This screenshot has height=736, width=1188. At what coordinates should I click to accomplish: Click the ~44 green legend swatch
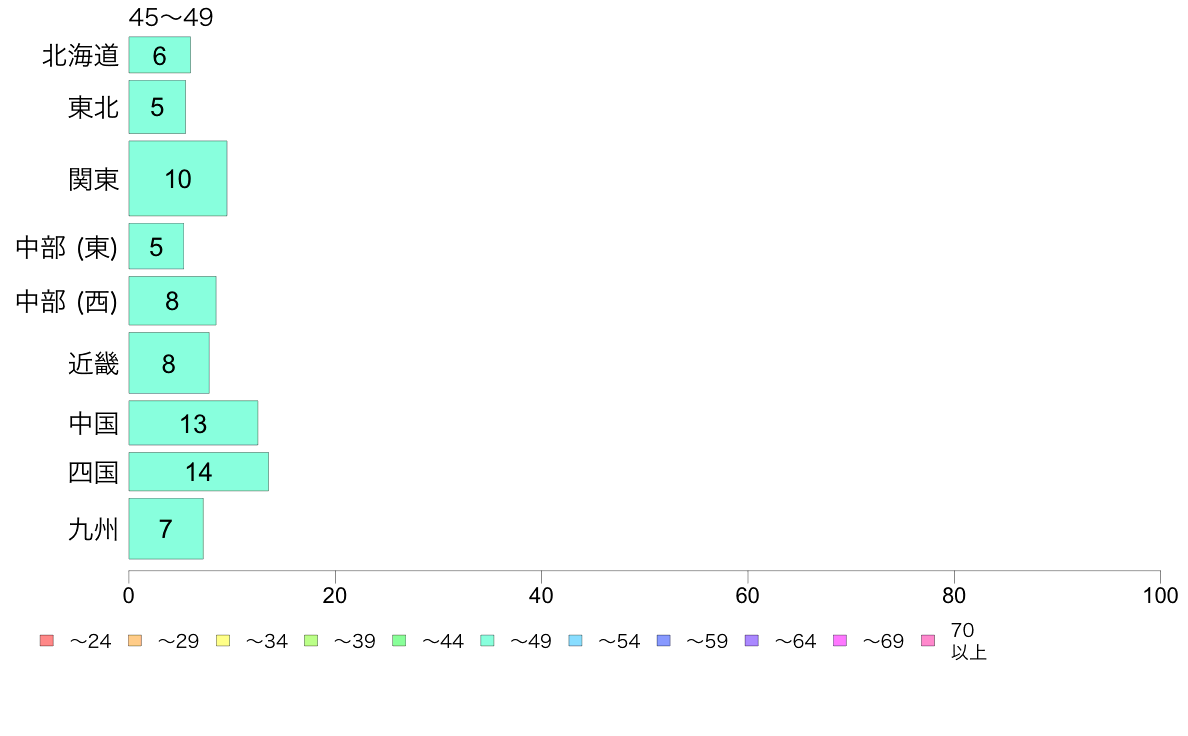399,640
